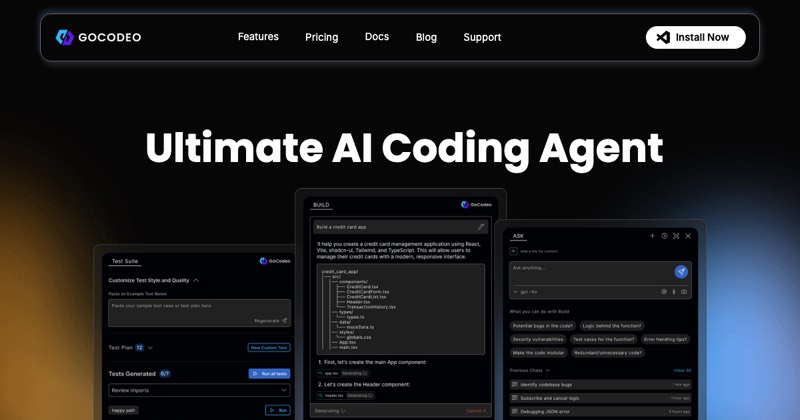This screenshot has height=420, width=800.
Task: Click CreditCardList.tsx in file tree
Action: (366, 297)
